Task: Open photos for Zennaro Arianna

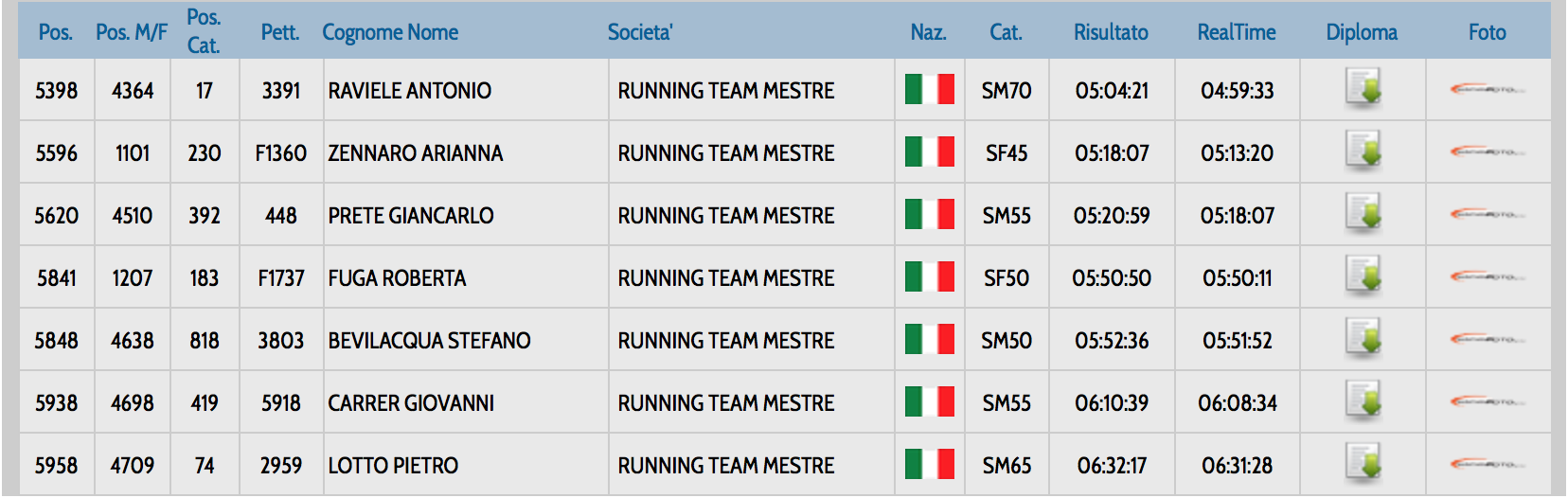Action: pyautogui.click(x=1487, y=152)
